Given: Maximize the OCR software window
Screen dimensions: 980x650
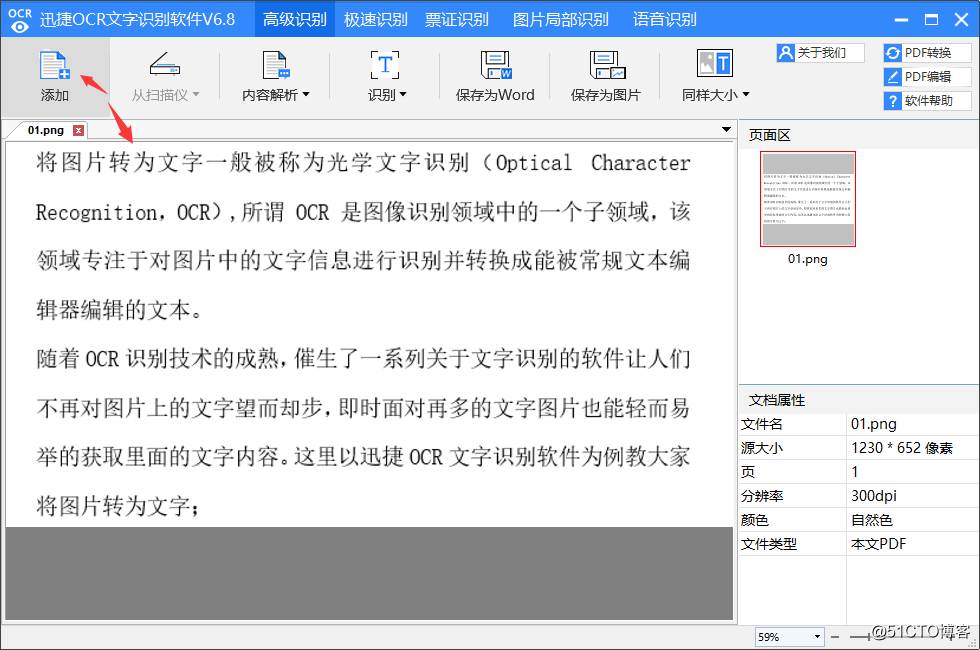Looking at the screenshot, I should tap(931, 19).
